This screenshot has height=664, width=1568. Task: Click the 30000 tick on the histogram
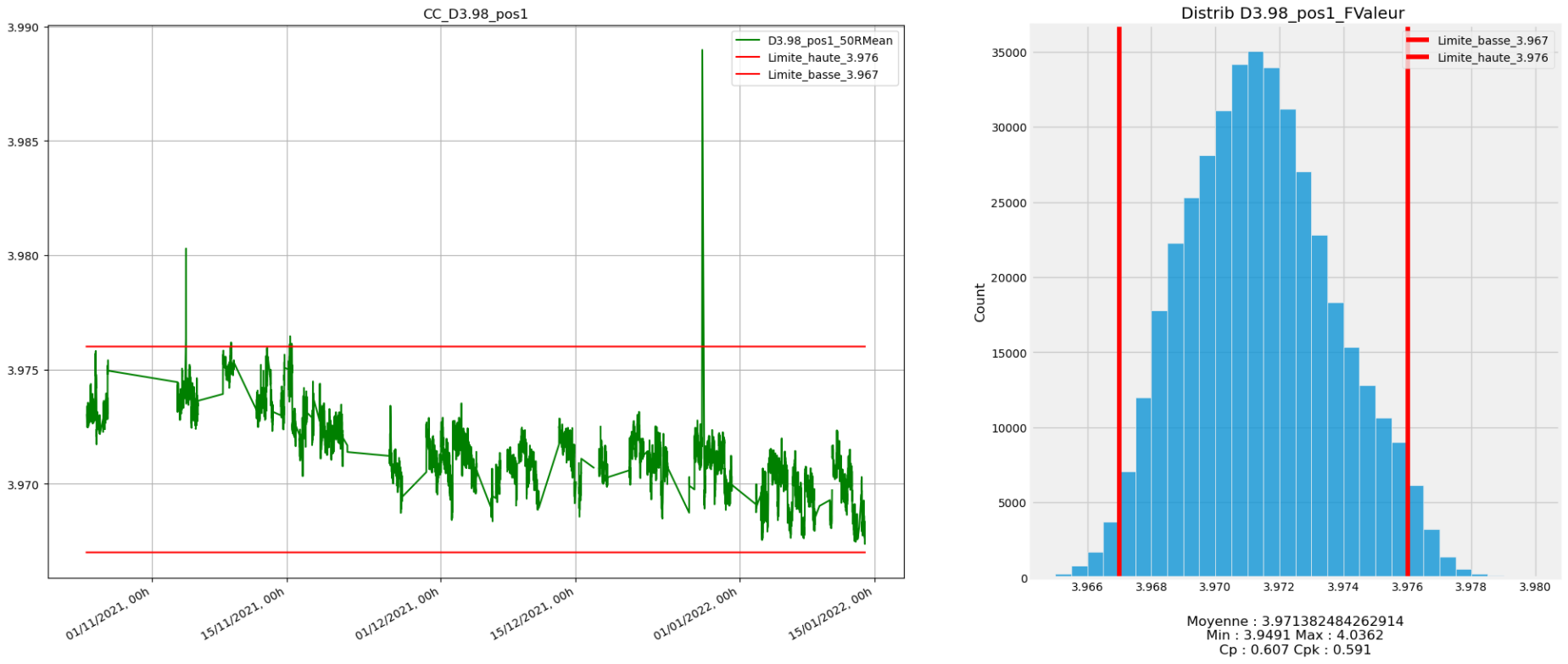[x=1009, y=128]
